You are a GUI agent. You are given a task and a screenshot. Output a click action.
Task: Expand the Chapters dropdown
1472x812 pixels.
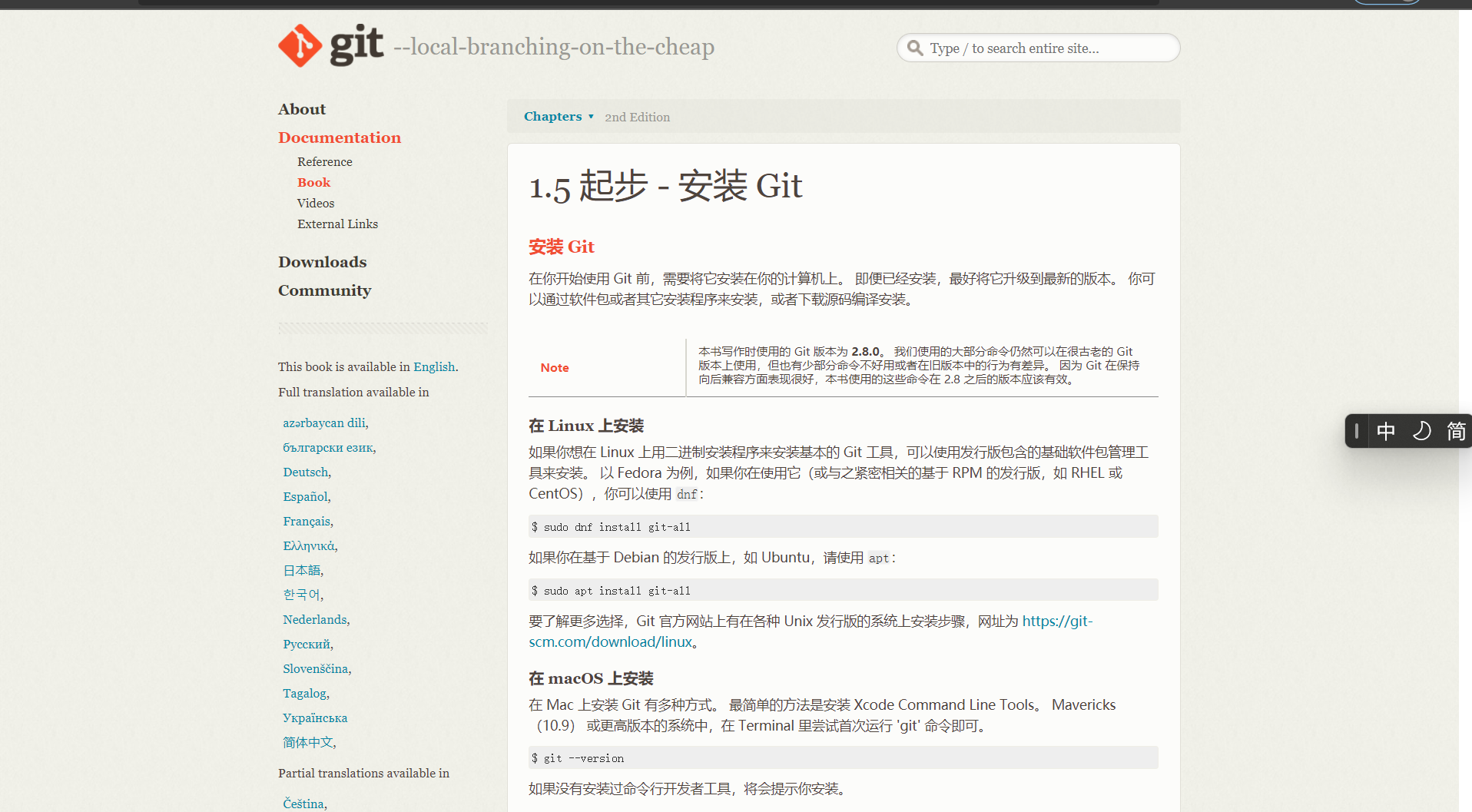(559, 117)
